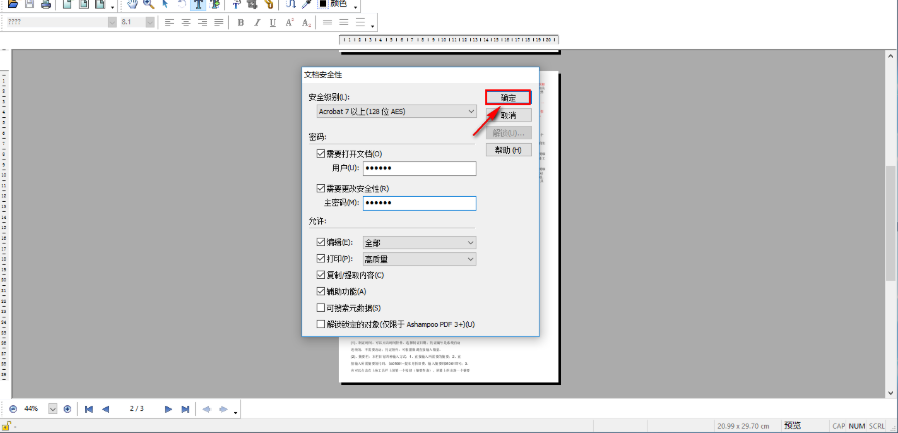Toggle 复制/提取内容 checkbox

point(321,275)
